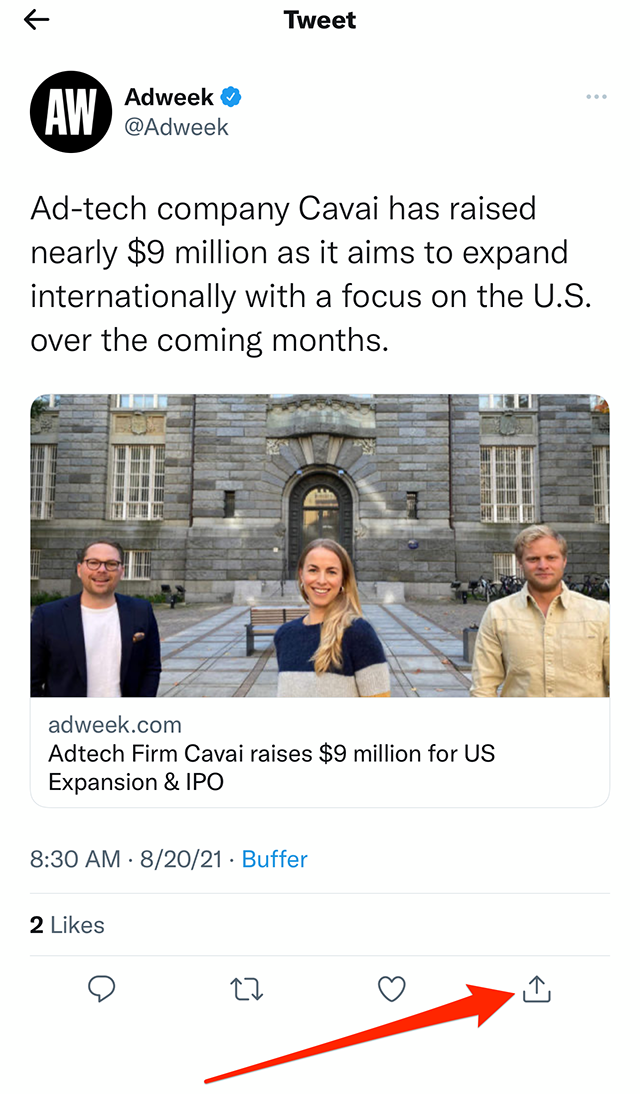Click the tweet text about Cavai funding

[300, 275]
